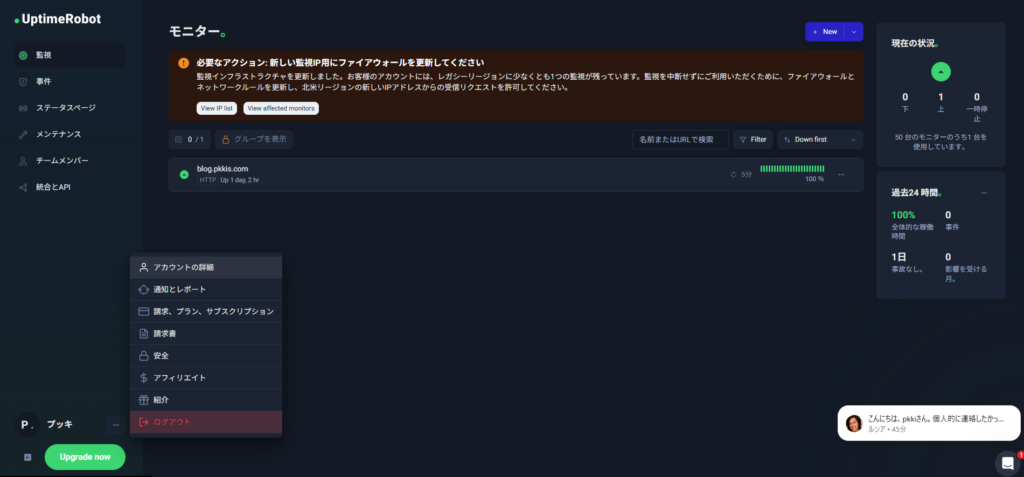This screenshot has height=477, width=1024.
Task: Click the ログアウト exit icon
Action: (x=144, y=422)
